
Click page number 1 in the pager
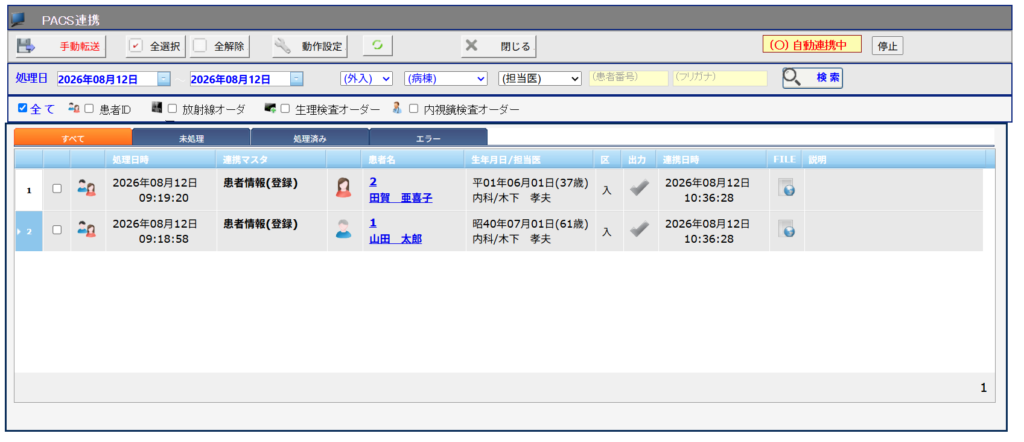(x=984, y=388)
